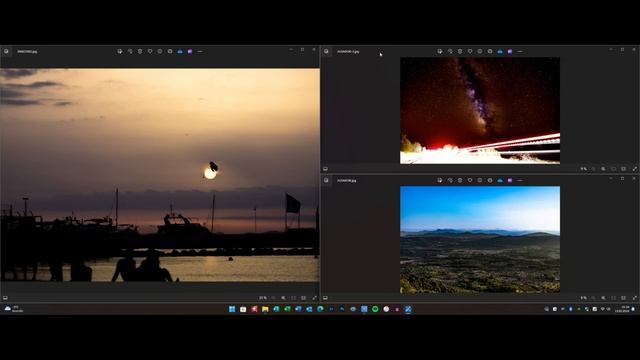Click the active Photos app taskbar icon

(408, 309)
